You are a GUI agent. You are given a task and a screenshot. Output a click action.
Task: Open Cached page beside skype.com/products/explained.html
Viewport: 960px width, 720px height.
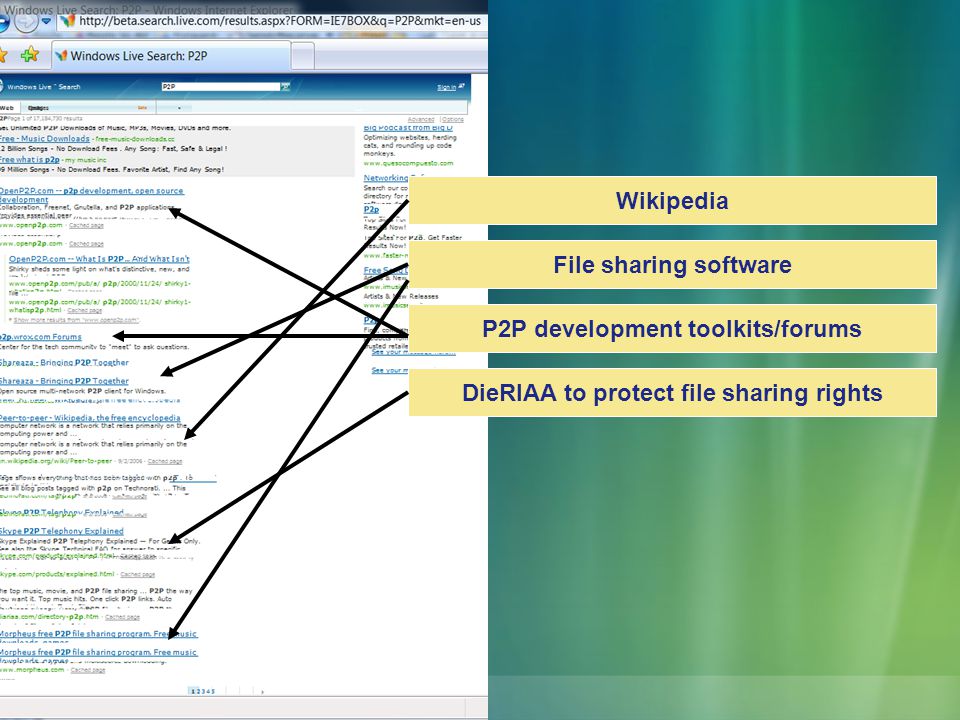[x=137, y=574]
